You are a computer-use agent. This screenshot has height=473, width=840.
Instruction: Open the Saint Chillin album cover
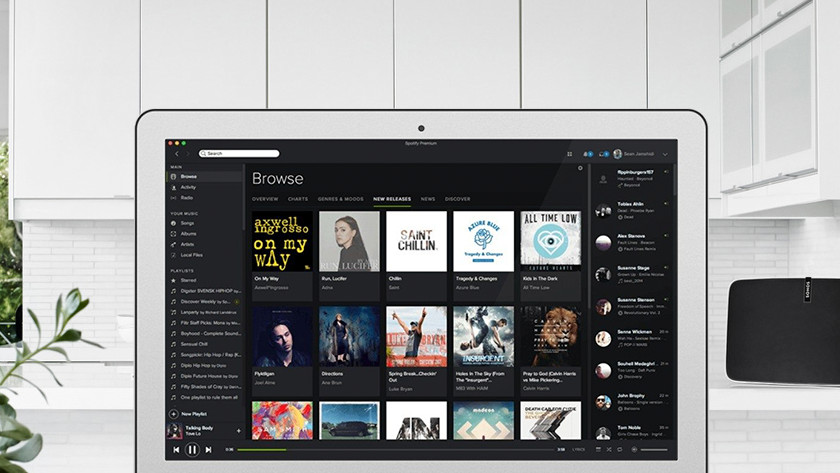click(x=416, y=241)
